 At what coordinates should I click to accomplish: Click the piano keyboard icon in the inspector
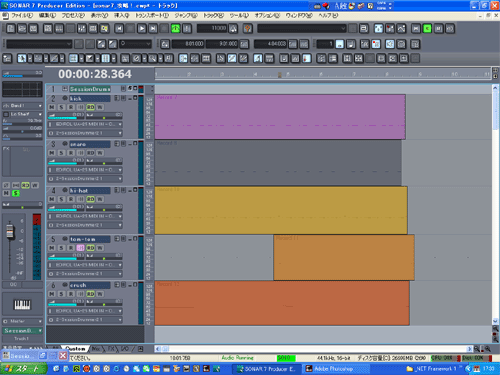(x=22, y=304)
